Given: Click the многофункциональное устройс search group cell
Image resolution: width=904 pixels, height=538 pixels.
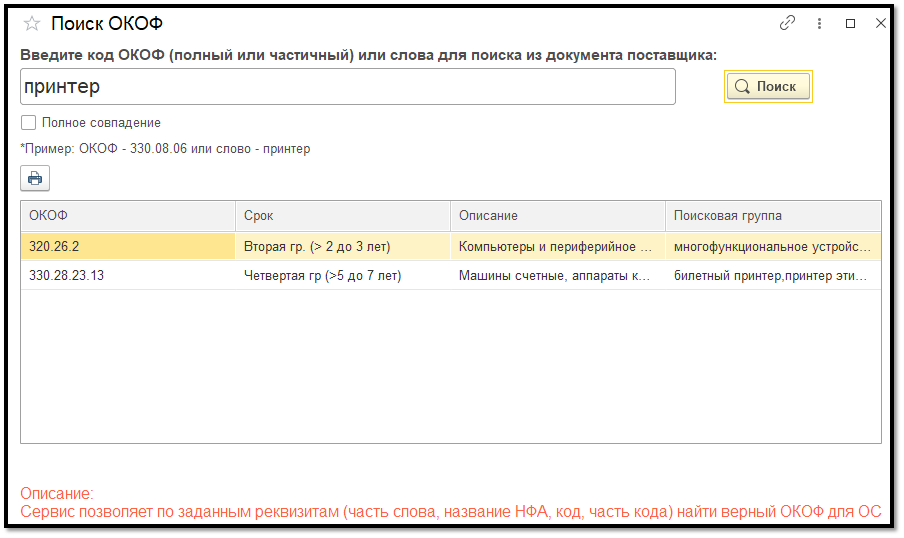Looking at the screenshot, I should click(x=773, y=246).
